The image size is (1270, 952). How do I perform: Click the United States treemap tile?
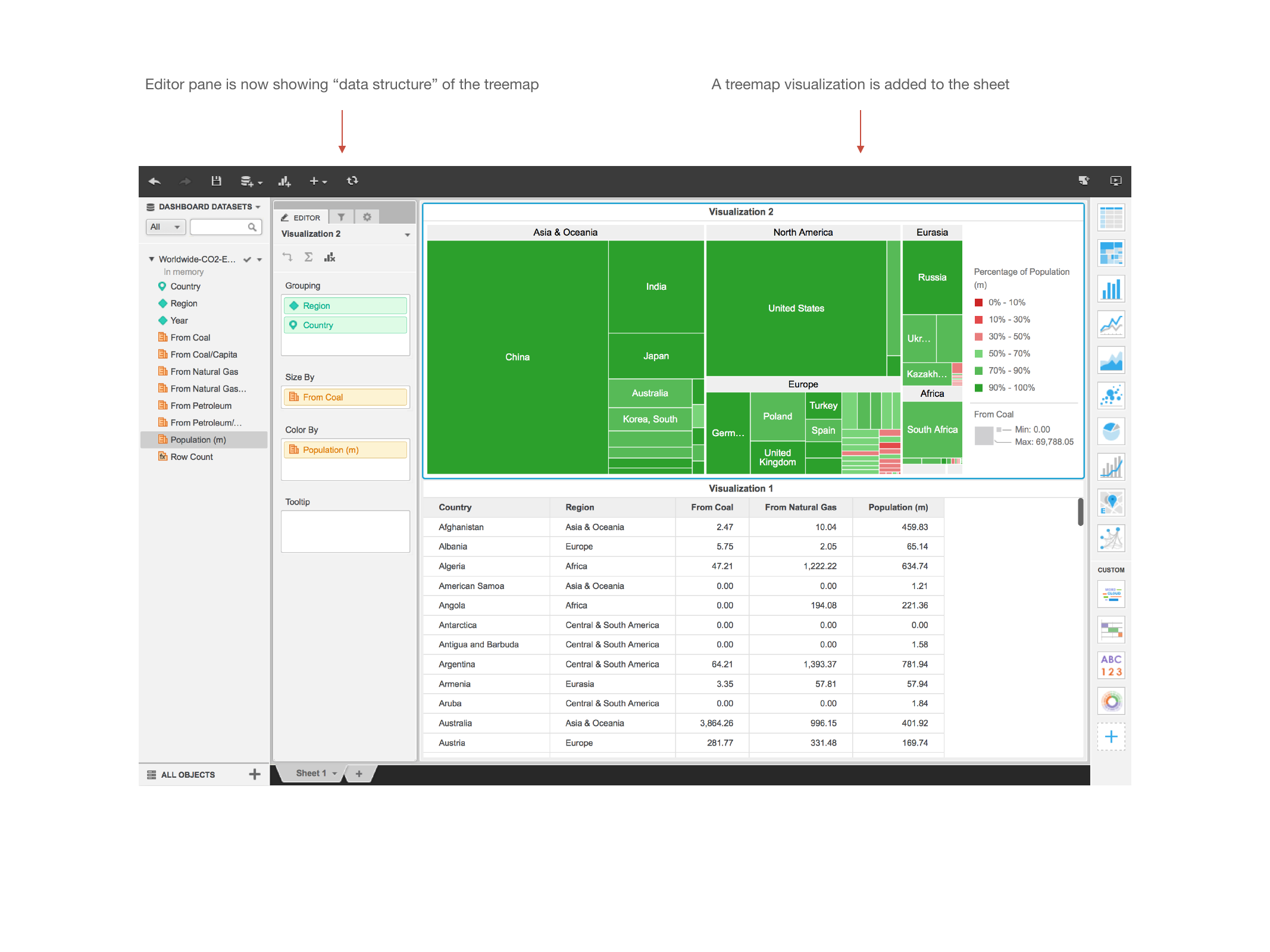[796, 308]
